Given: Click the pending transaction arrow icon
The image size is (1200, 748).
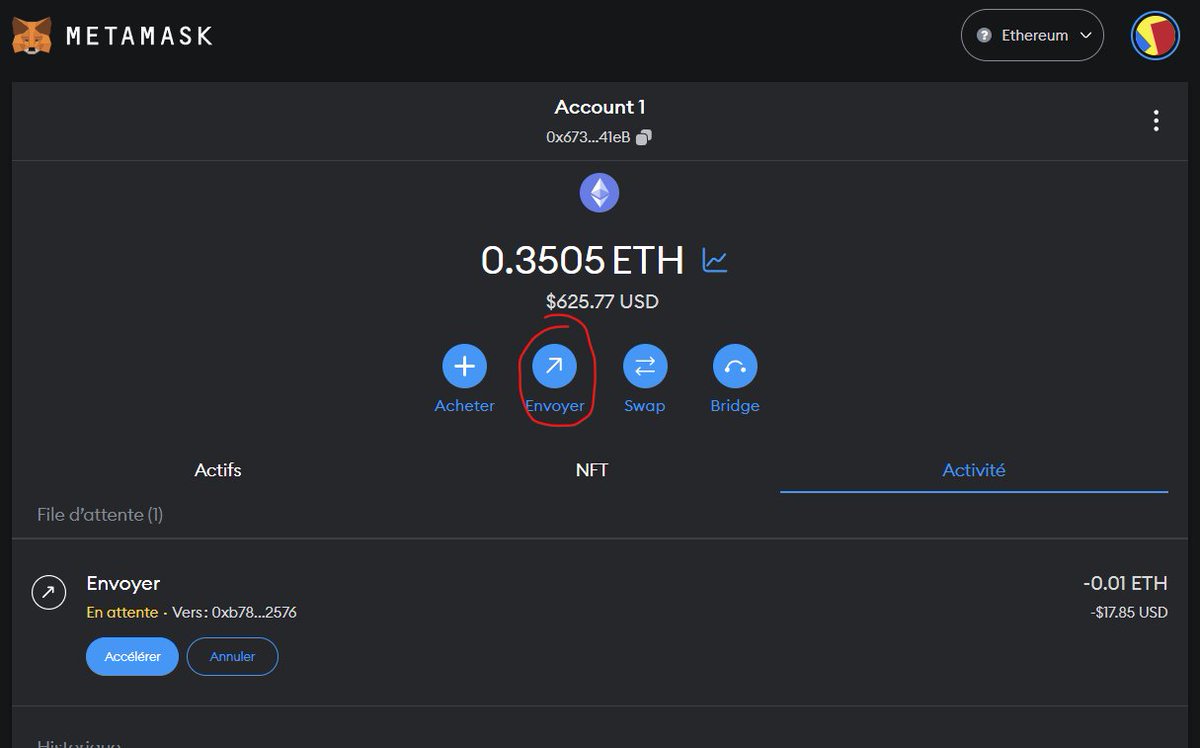Looking at the screenshot, I should coord(49,592).
